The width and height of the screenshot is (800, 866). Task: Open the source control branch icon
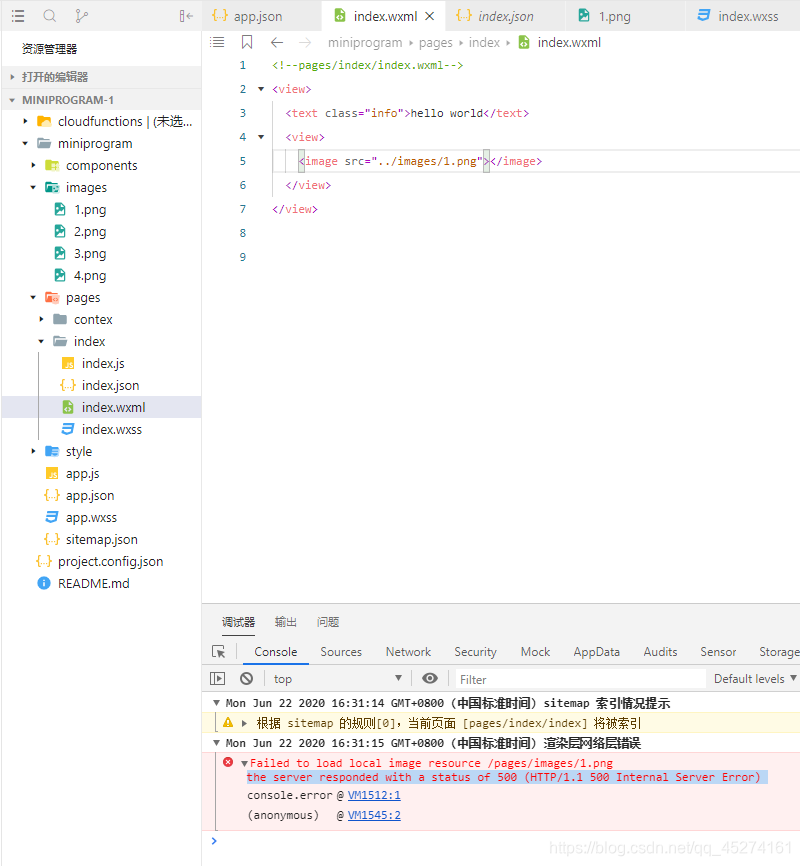tap(81, 16)
